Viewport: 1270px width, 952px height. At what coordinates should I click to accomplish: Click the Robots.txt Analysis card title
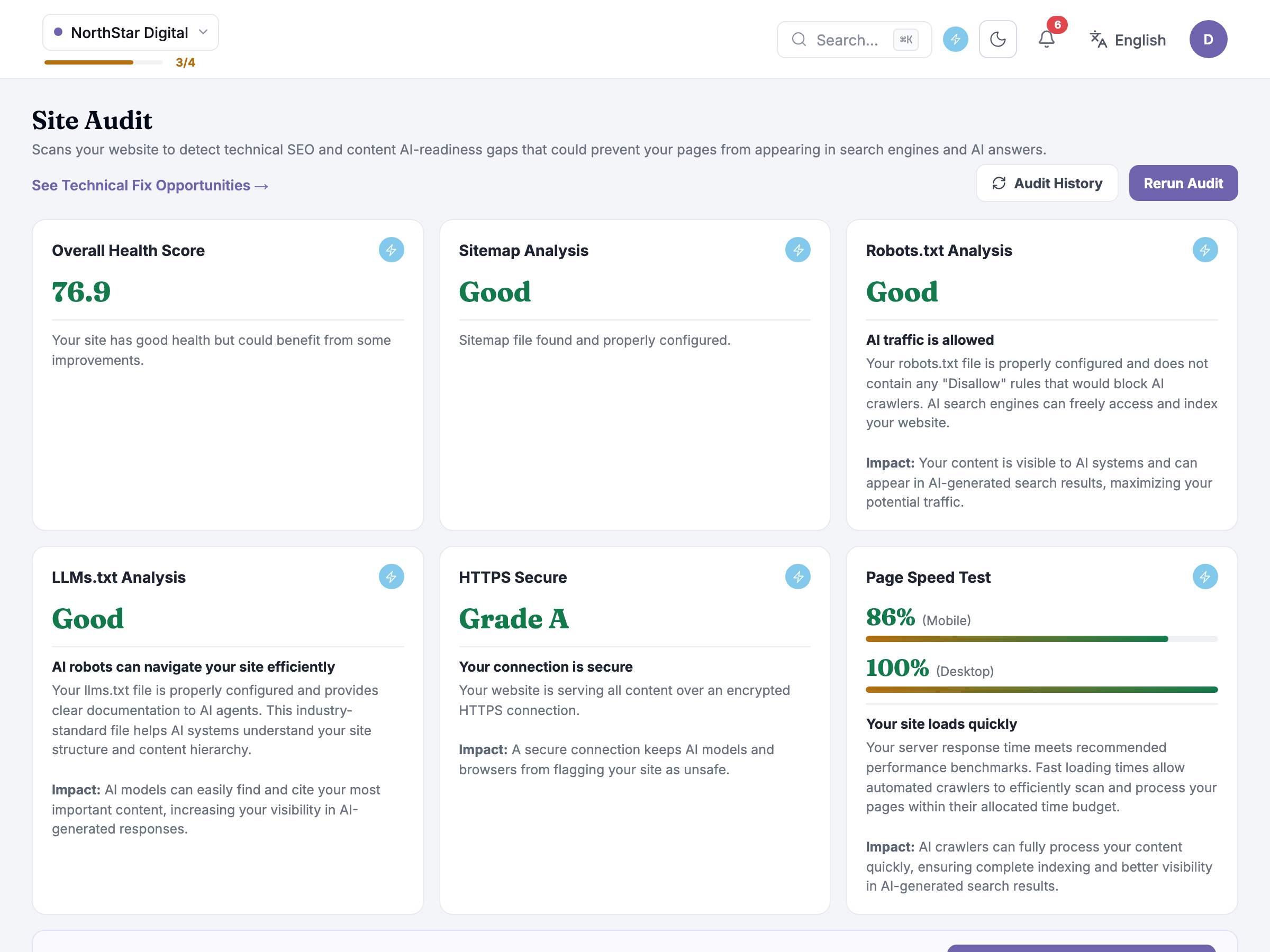(x=939, y=251)
